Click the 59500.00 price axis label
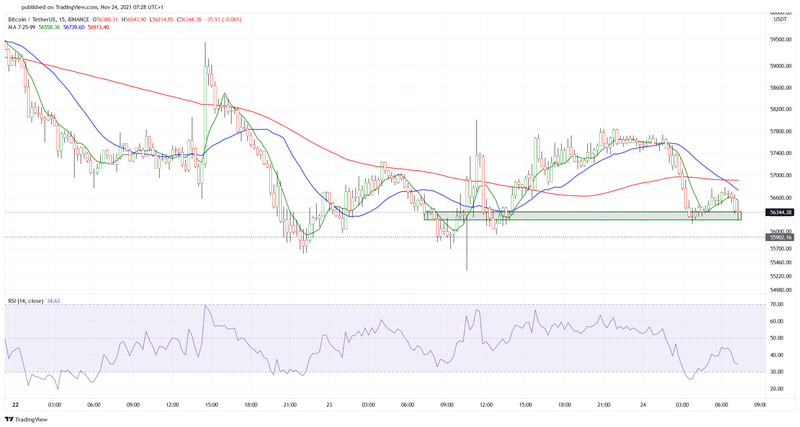Viewport: 800px width, 427px height. click(x=782, y=39)
